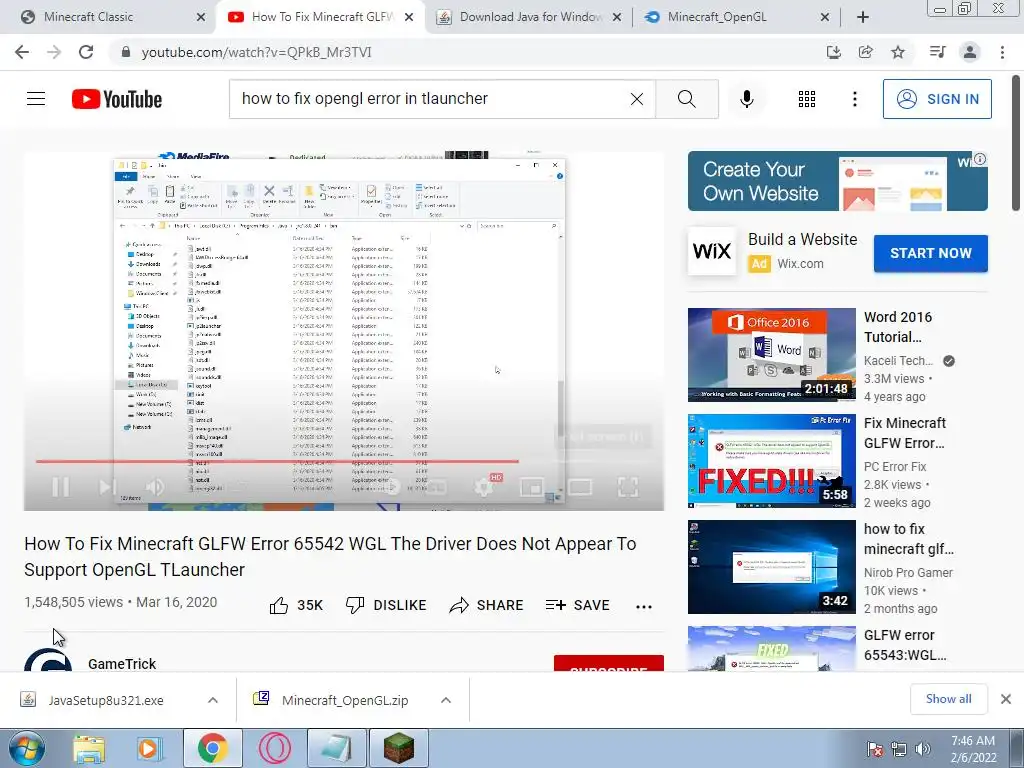
Task: Start voice search with the microphone
Action: click(746, 99)
